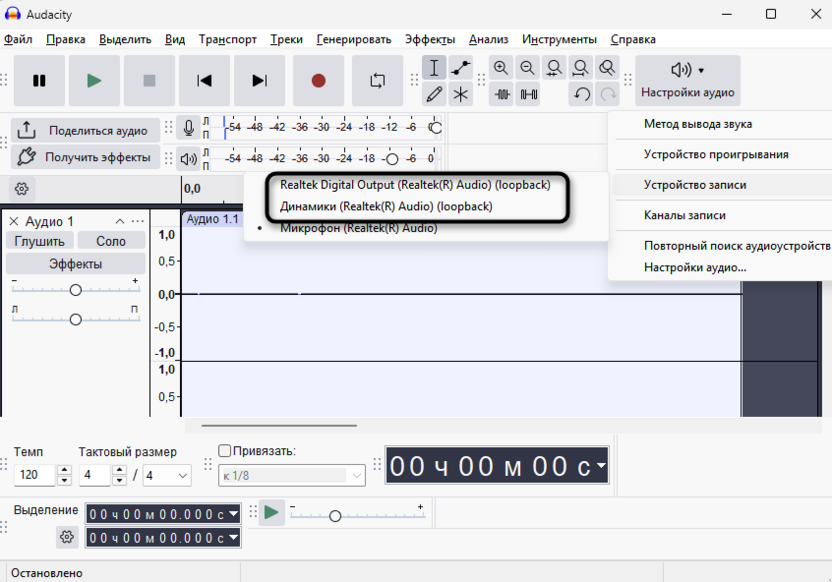Click the Skip to Start button

click(x=204, y=81)
